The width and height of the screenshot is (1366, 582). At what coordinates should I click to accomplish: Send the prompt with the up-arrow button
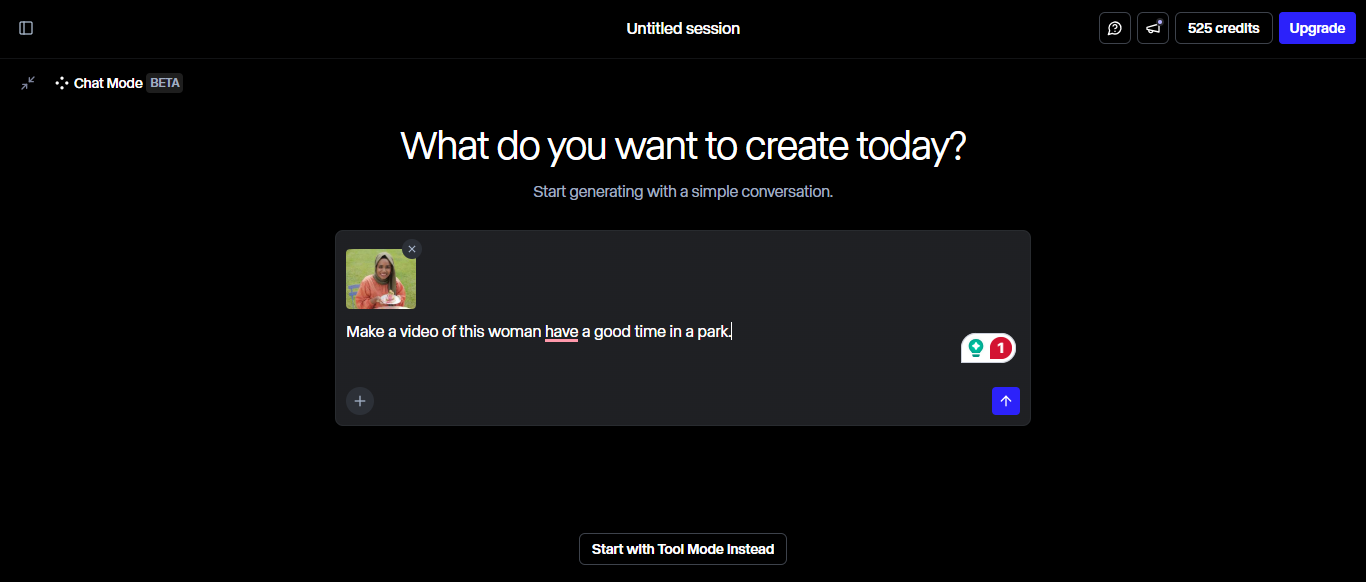(x=1006, y=401)
